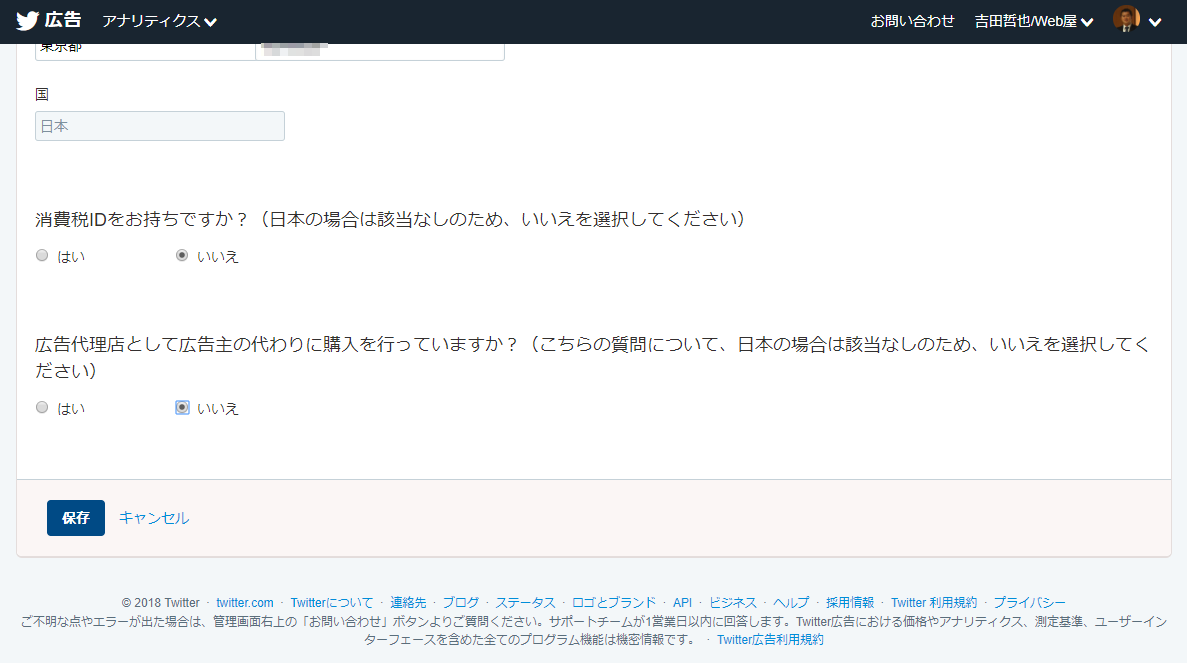Open the 吉田哲也/Web屋 account dropdown
This screenshot has width=1187, height=663.
click(1033, 21)
